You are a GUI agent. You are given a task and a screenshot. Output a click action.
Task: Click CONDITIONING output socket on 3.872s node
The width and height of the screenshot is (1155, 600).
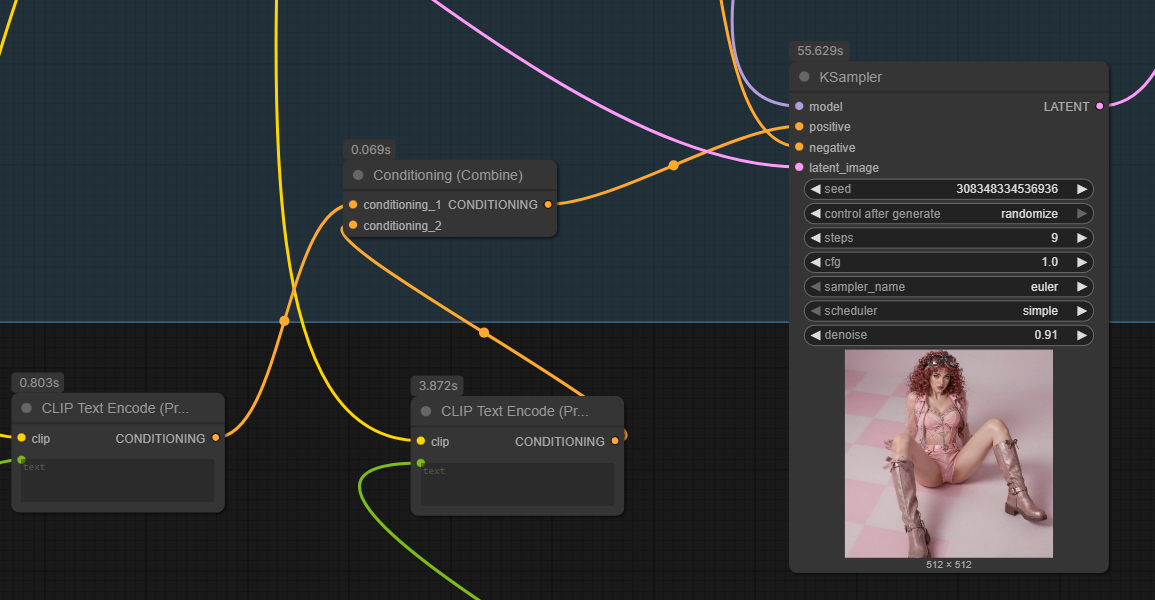615,441
